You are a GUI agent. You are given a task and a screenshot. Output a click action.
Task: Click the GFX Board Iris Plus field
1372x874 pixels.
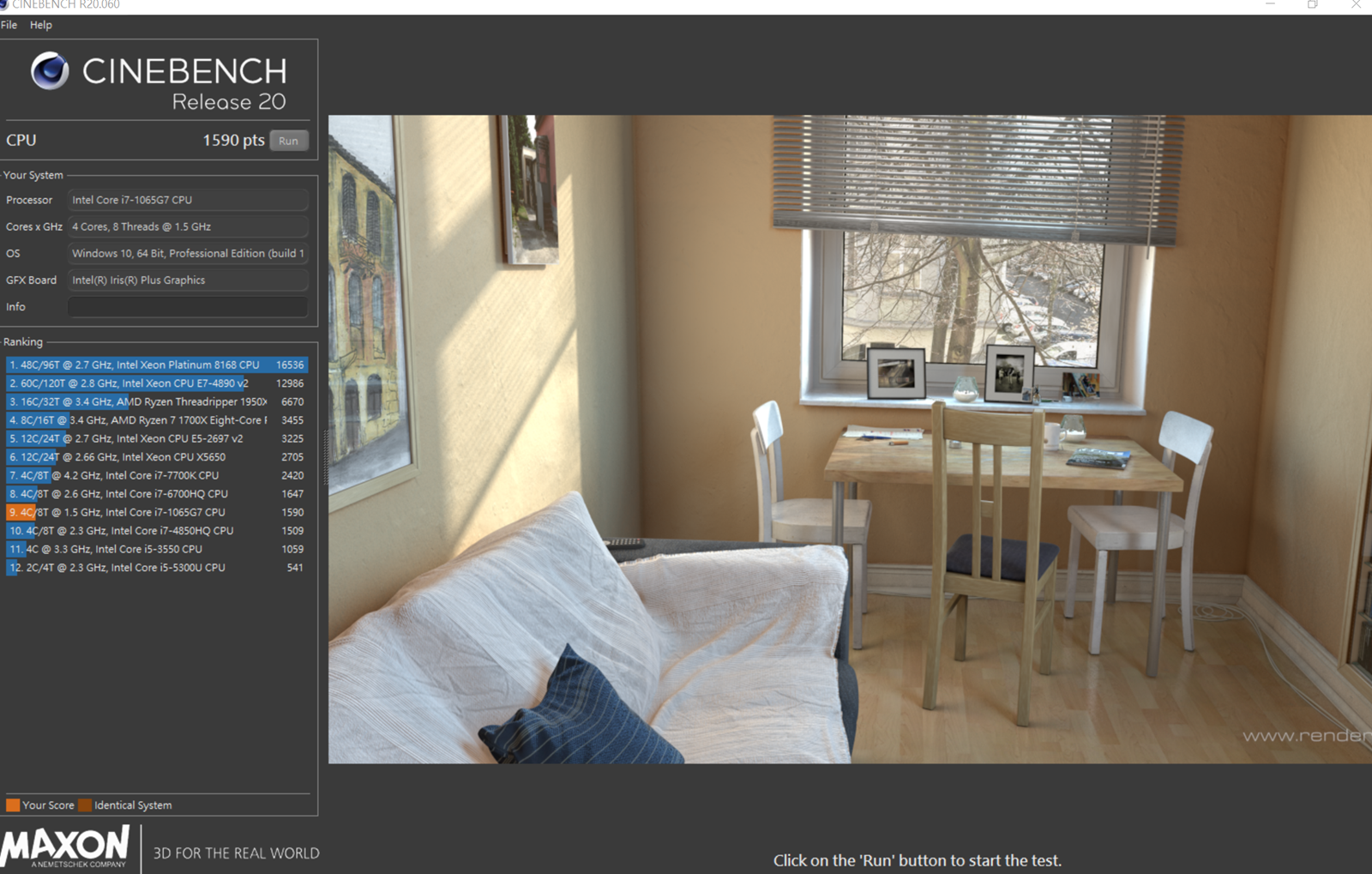pyautogui.click(x=187, y=280)
